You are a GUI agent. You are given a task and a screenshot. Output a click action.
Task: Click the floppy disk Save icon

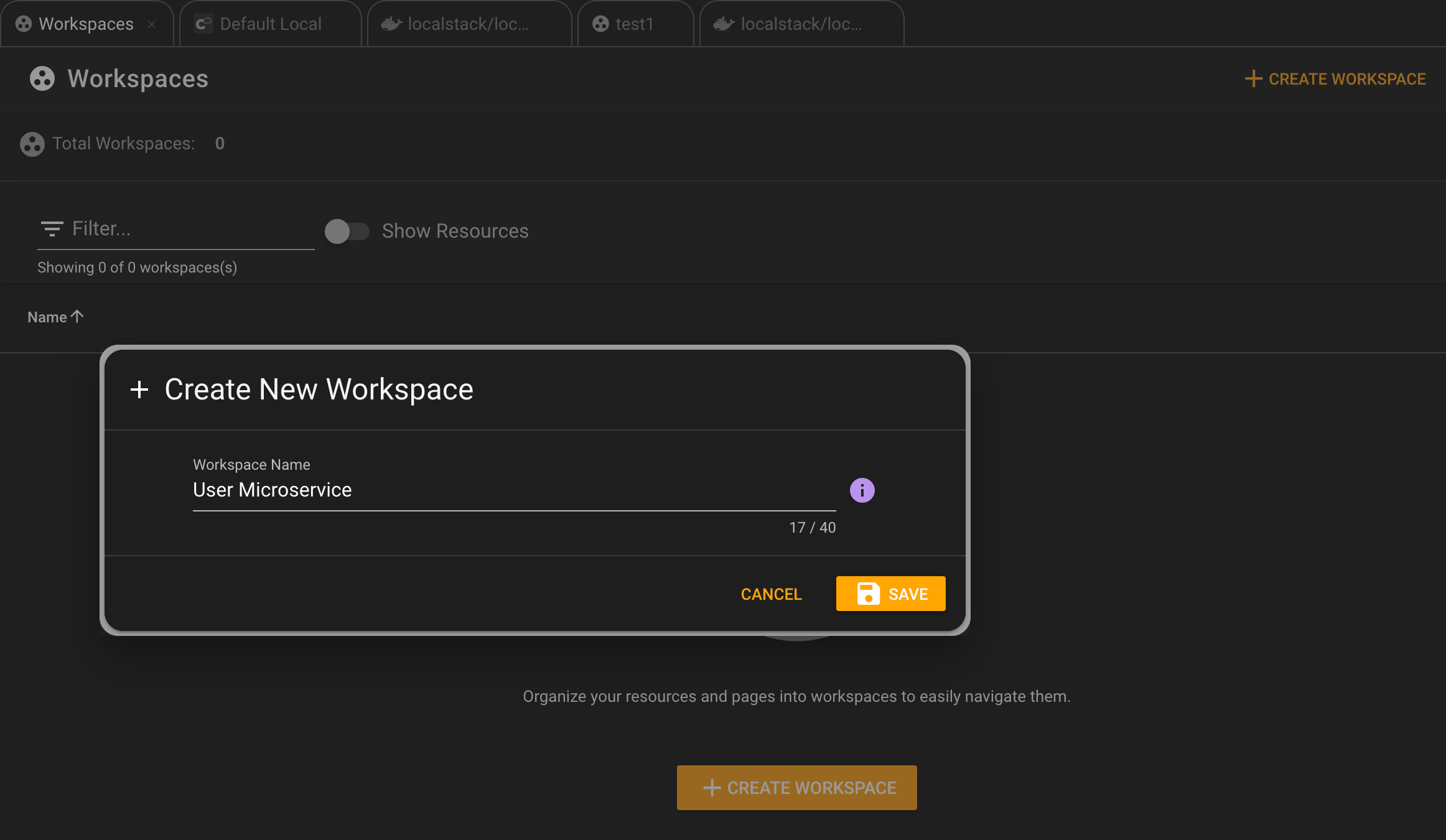point(868,594)
